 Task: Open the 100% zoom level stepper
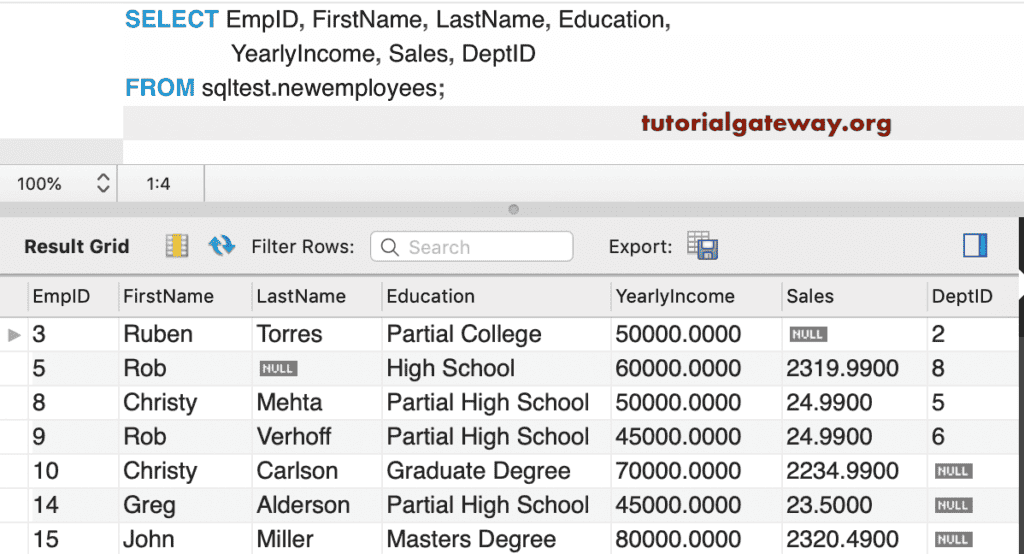[103, 184]
